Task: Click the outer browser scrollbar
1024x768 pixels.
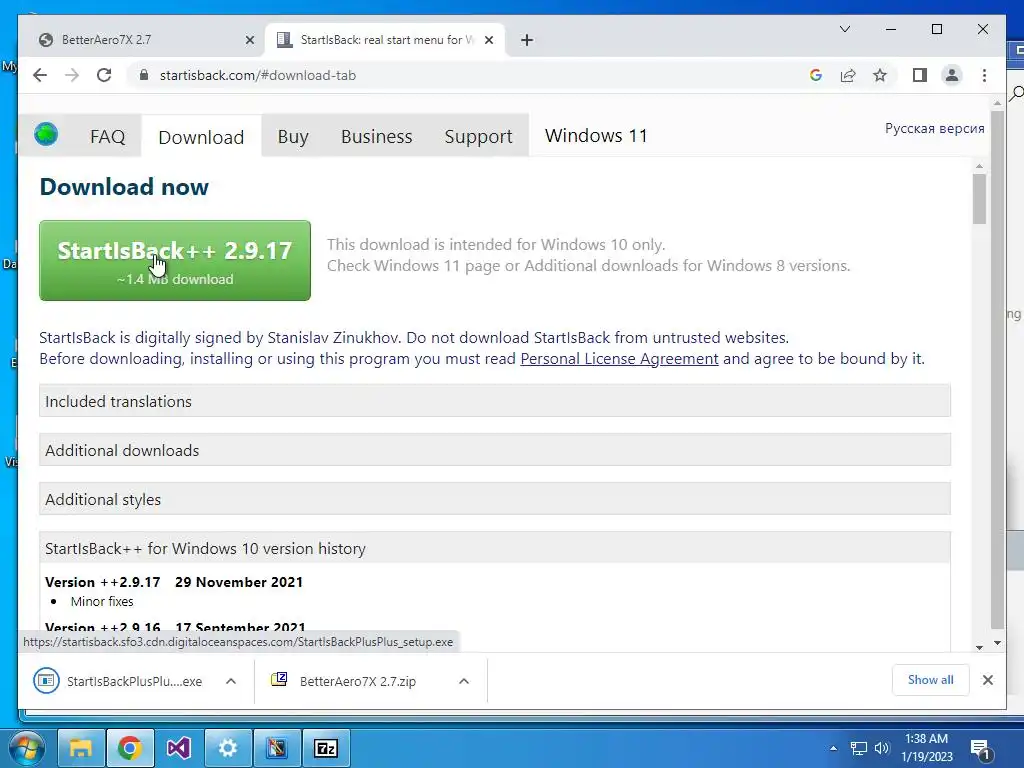Action: pos(997,369)
